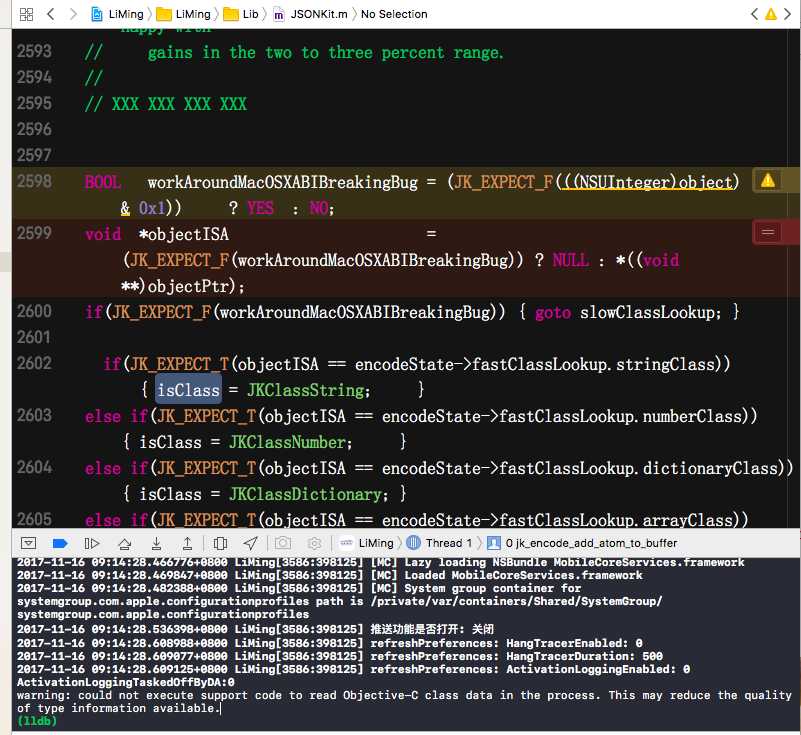Viewport: 801px width, 735px height.
Task: Open debug view hierarchy
Action: (220, 543)
